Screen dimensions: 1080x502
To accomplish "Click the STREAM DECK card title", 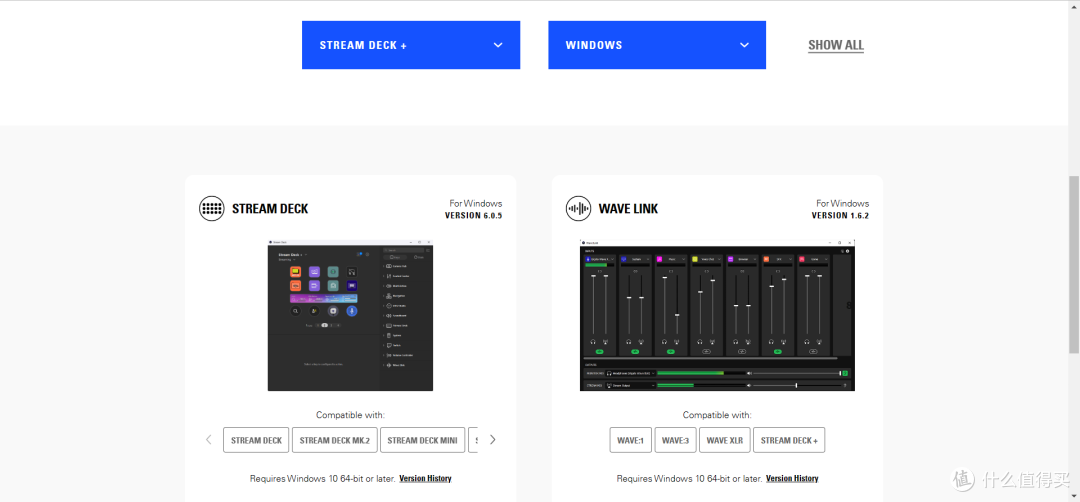I will pos(270,209).
